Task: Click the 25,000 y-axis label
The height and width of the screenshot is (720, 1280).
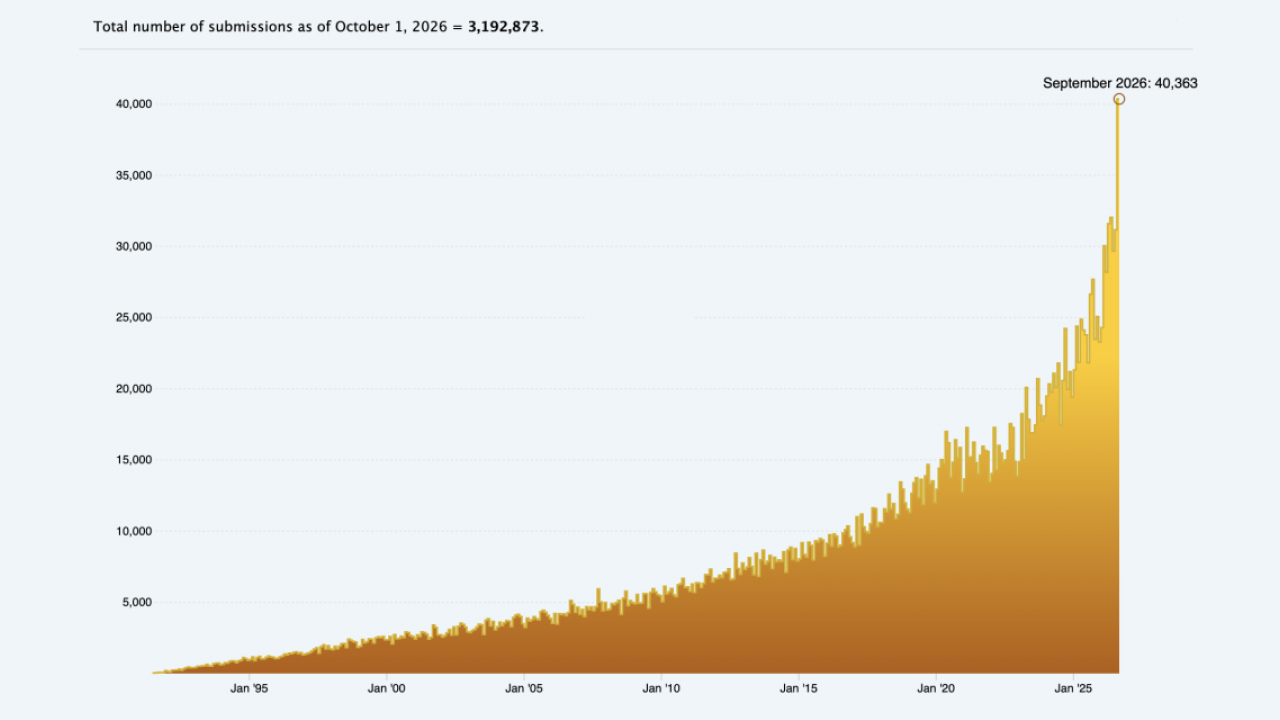Action: coord(131,317)
